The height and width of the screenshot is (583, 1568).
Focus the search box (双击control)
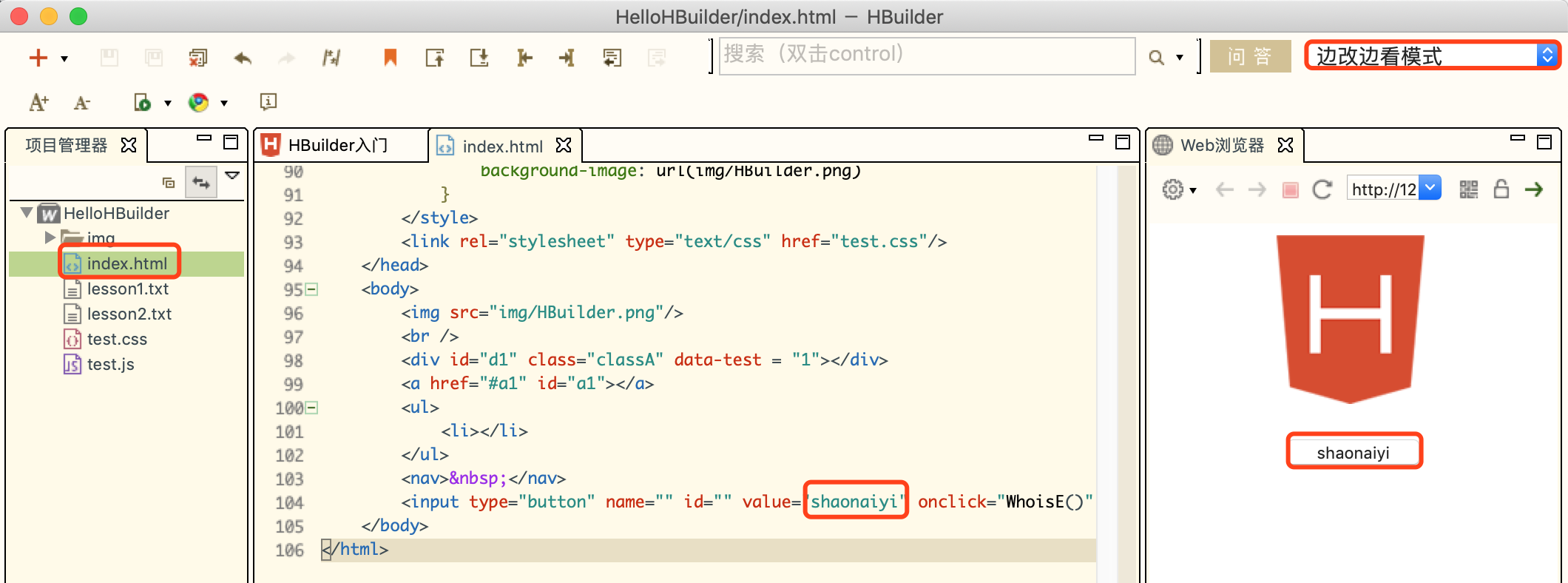coord(927,55)
